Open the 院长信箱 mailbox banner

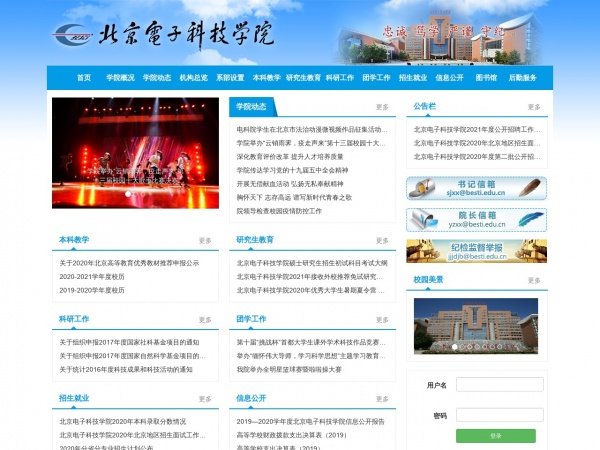pos(476,220)
